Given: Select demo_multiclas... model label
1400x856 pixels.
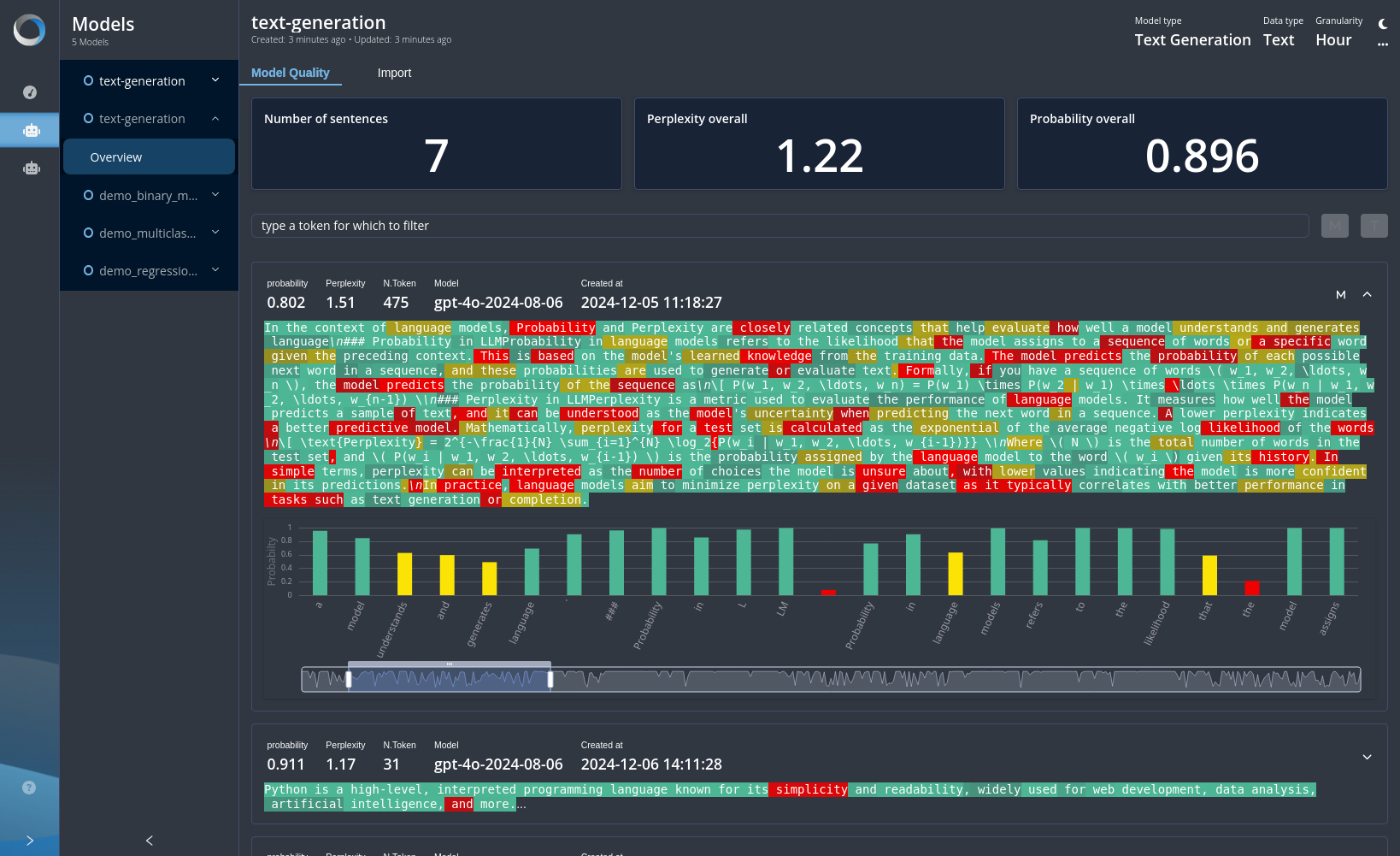Looking at the screenshot, I should coord(147,233).
